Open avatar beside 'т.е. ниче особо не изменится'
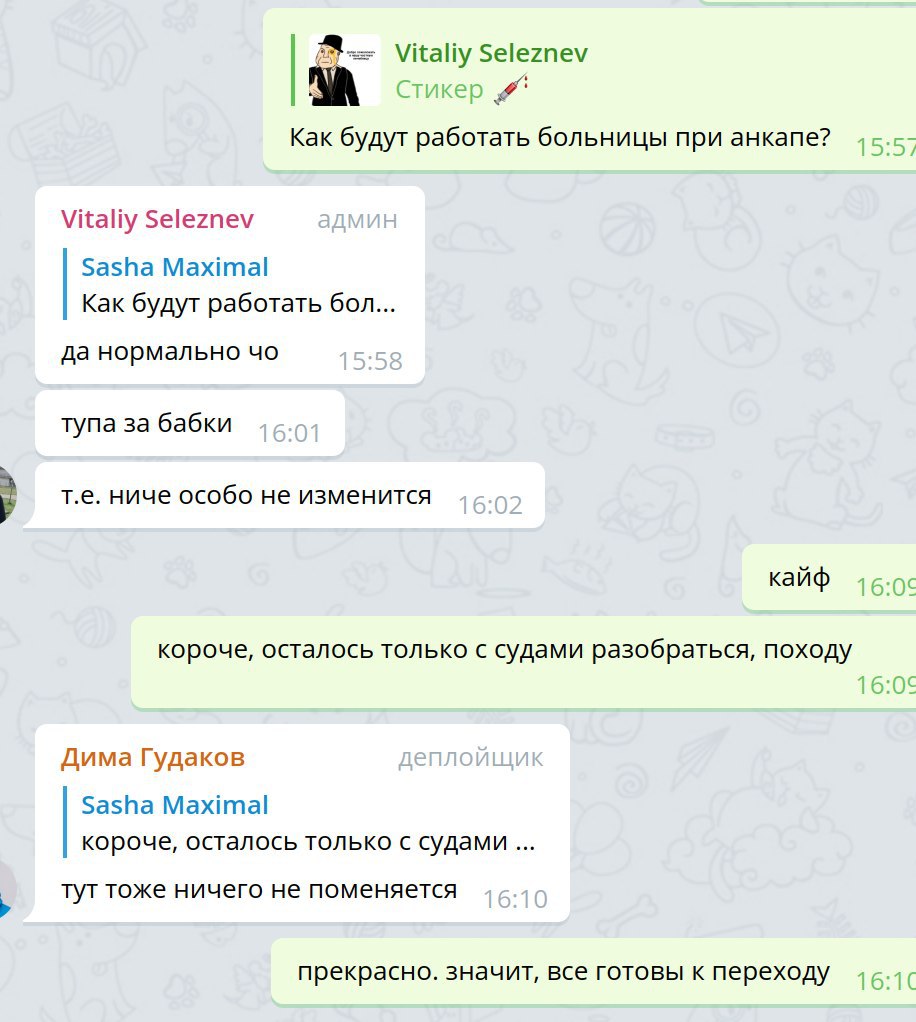 [5, 495]
